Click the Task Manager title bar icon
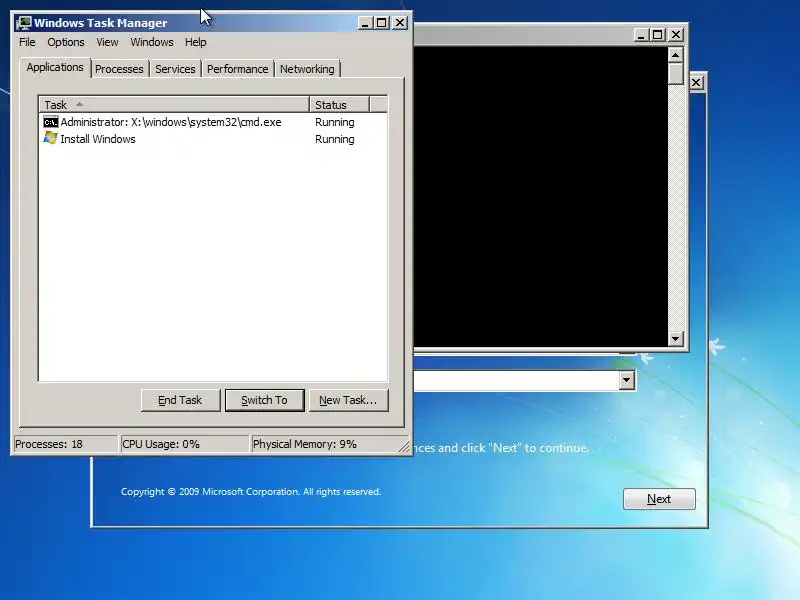 coord(23,23)
